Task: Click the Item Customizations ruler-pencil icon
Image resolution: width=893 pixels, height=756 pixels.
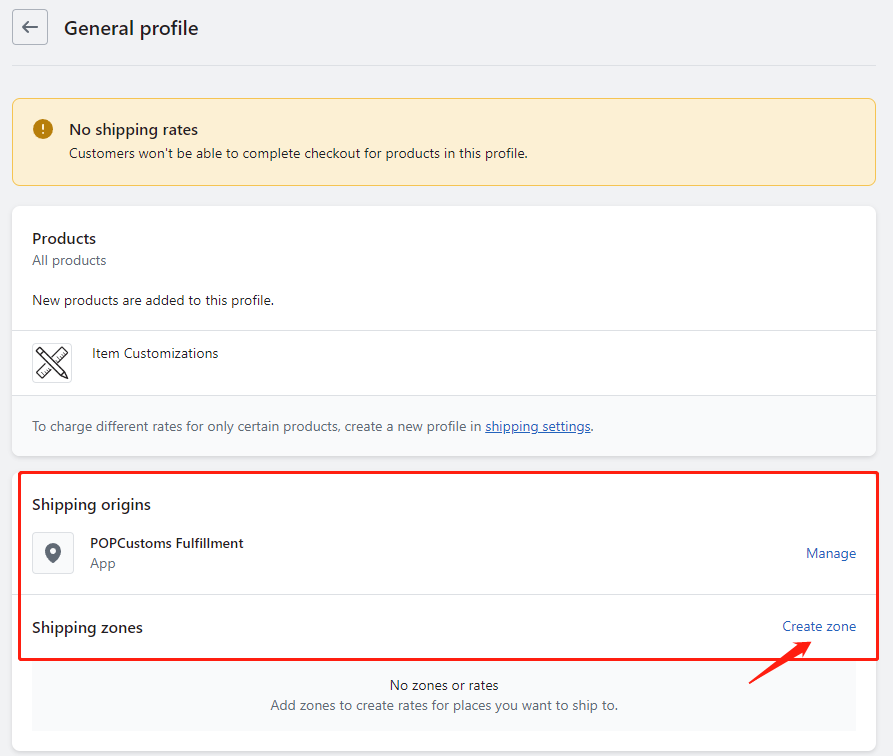Action: tap(52, 363)
